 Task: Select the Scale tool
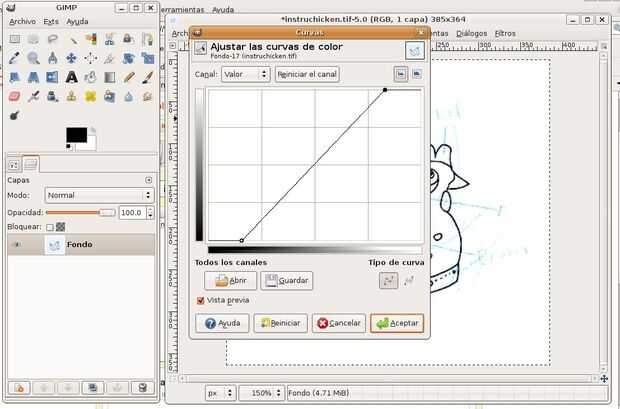147,58
